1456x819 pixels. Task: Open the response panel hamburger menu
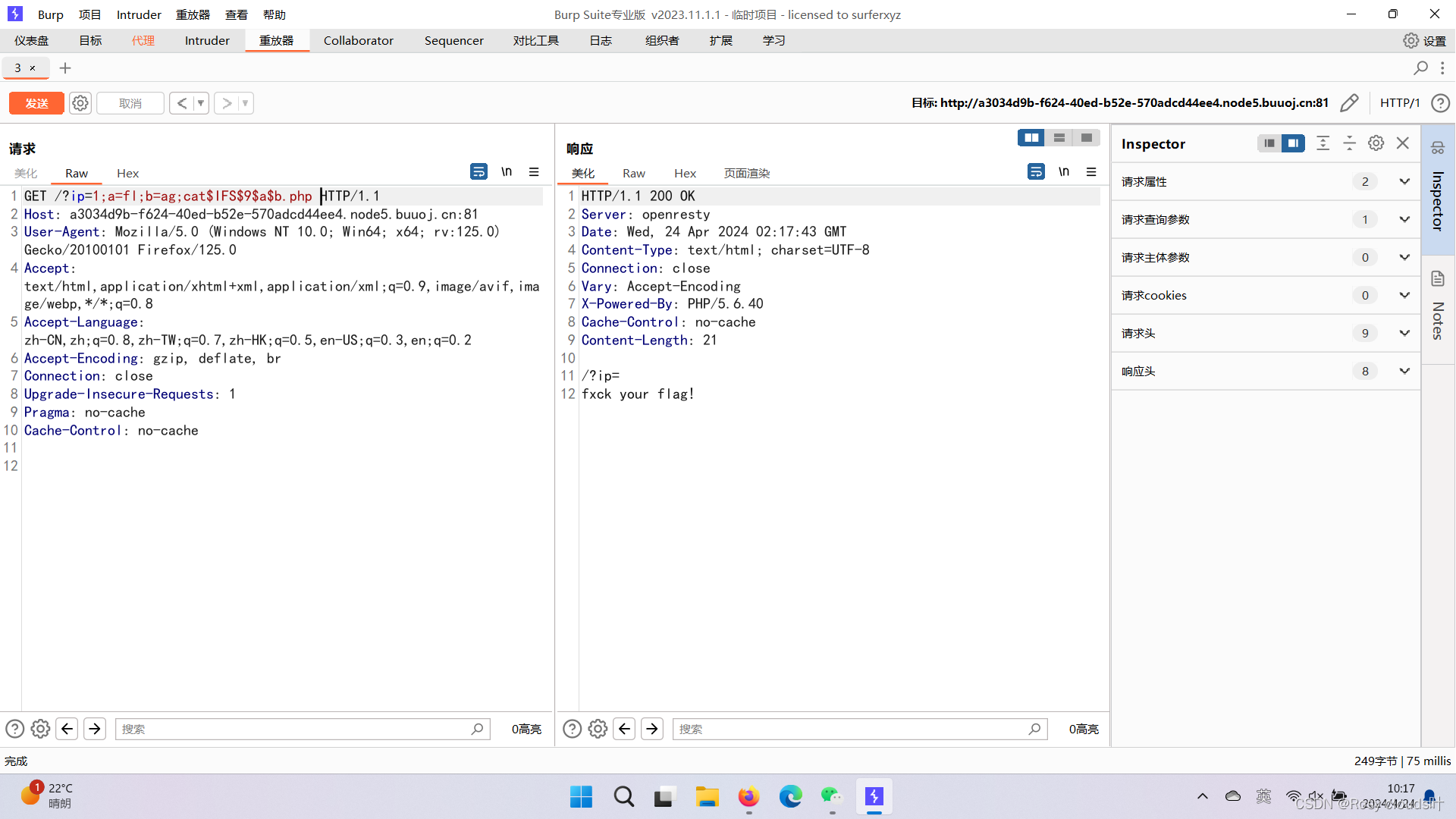pos(1091,172)
